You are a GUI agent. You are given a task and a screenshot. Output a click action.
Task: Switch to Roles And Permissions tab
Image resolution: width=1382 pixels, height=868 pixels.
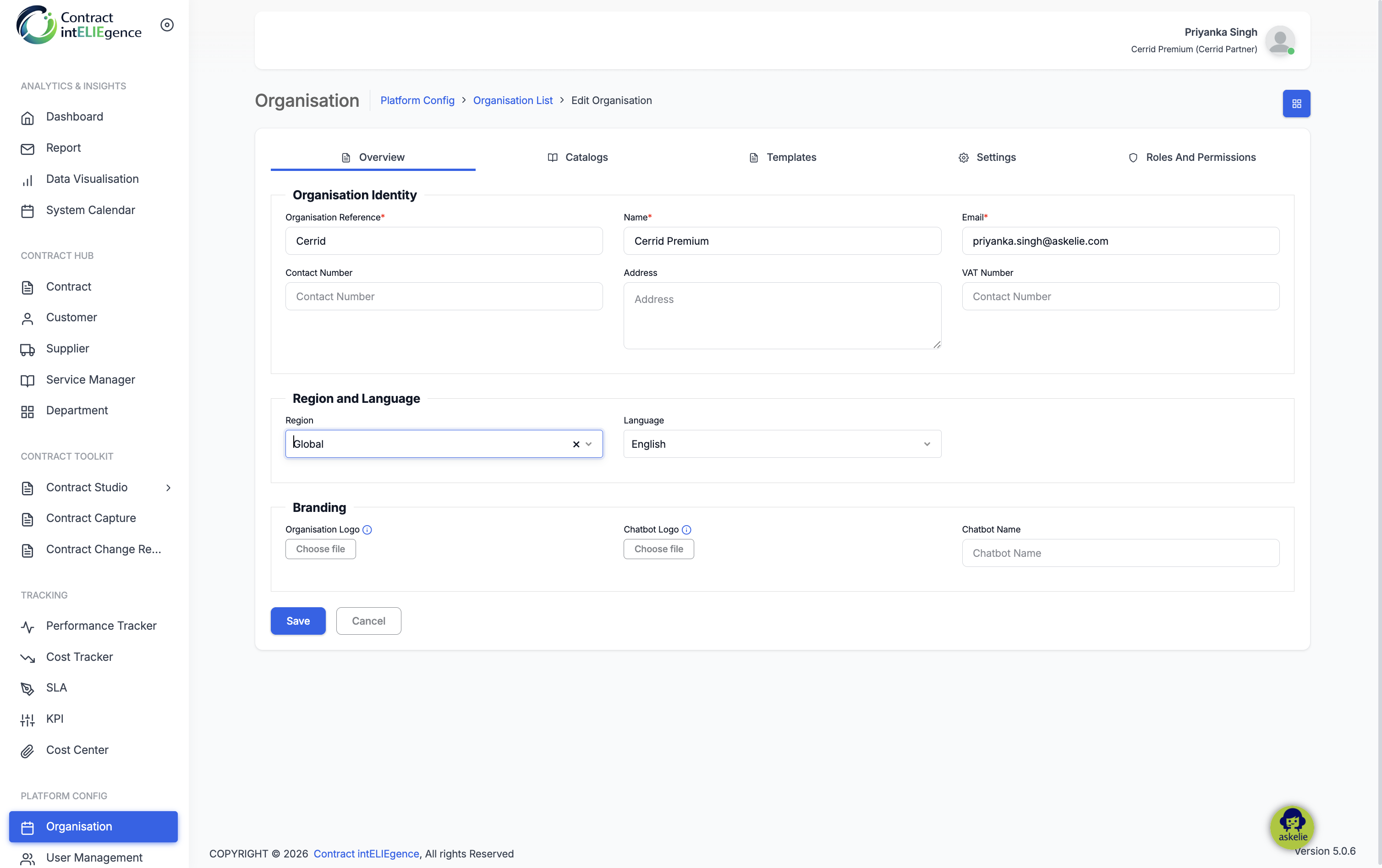[x=1191, y=157]
